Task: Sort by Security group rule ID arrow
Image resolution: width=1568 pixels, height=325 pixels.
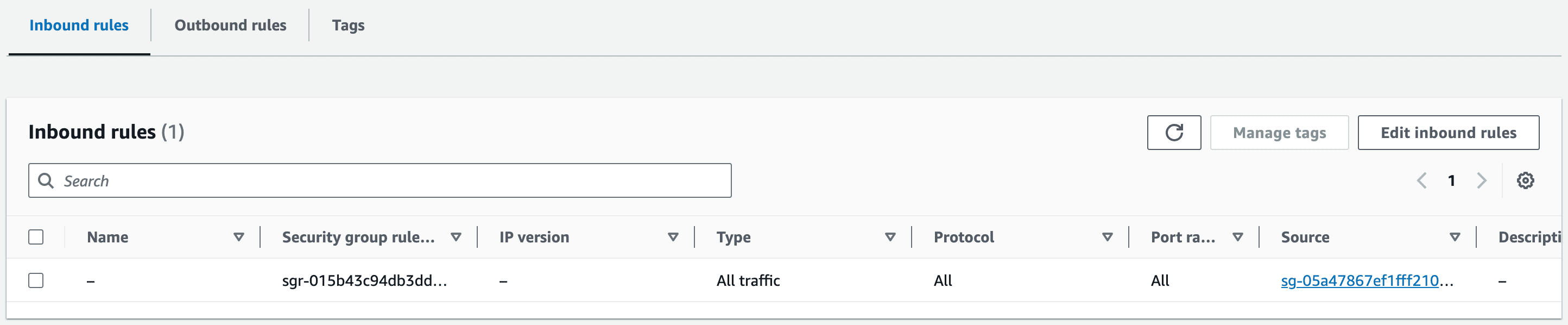Action: coord(456,237)
